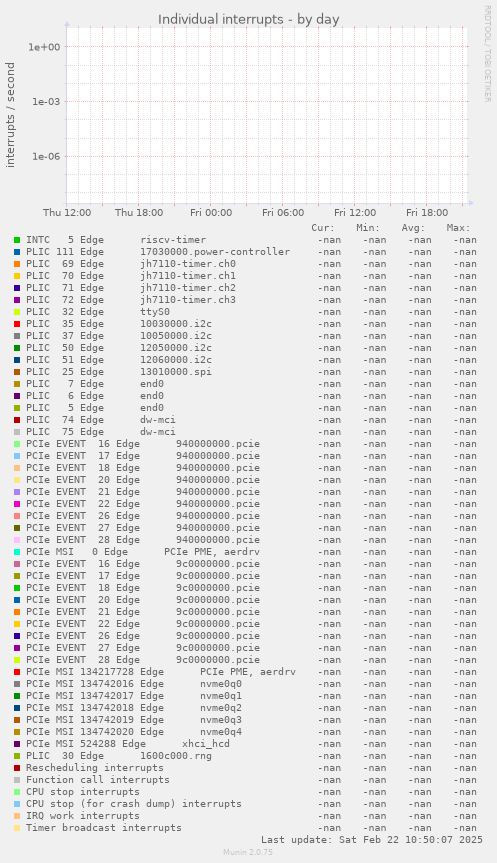Click the orange jh7110-timer.ch0 color swatch
497x863 pixels.
click(17, 264)
